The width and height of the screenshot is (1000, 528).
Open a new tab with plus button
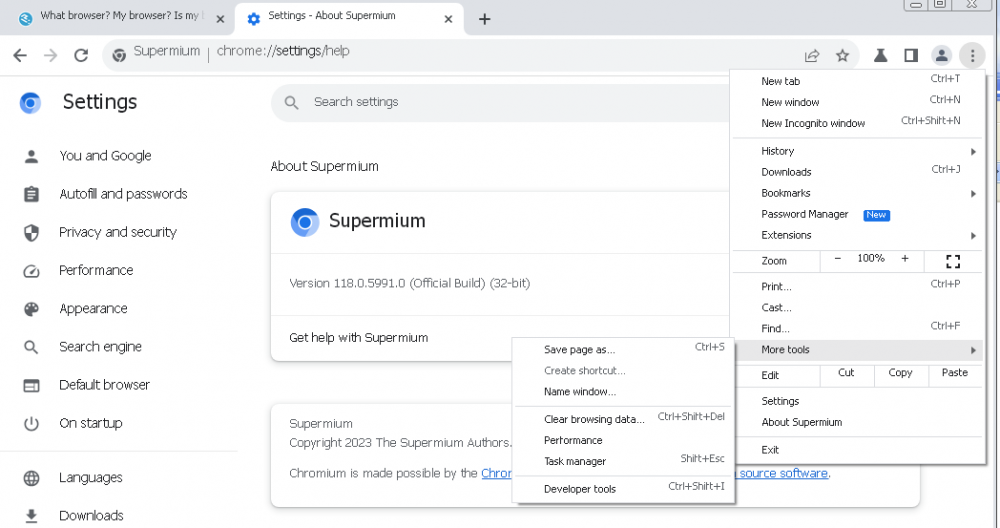485,19
